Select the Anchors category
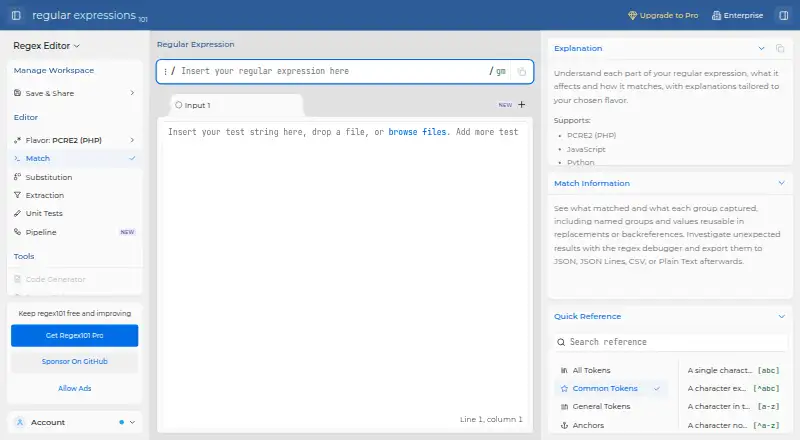 (x=611, y=425)
